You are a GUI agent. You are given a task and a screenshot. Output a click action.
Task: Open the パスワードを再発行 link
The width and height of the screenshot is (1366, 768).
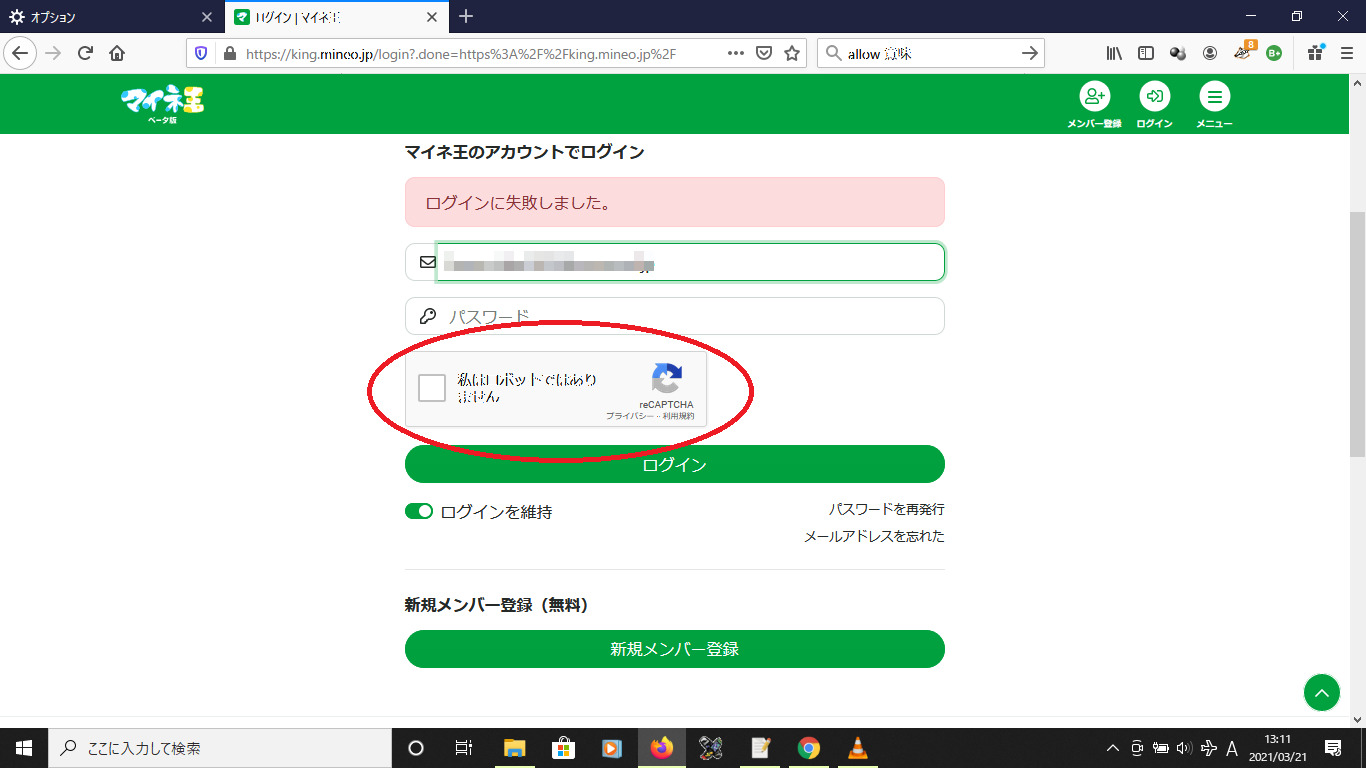[x=887, y=509]
